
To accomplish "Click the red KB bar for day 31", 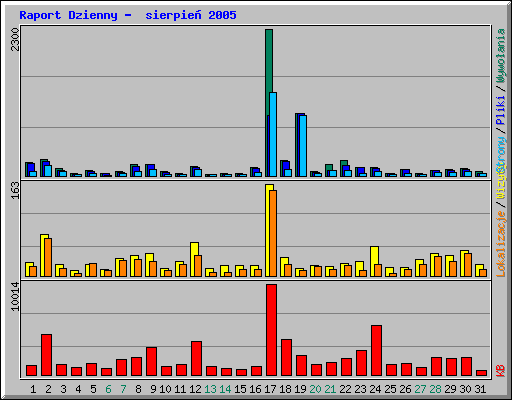I will pos(481,373).
